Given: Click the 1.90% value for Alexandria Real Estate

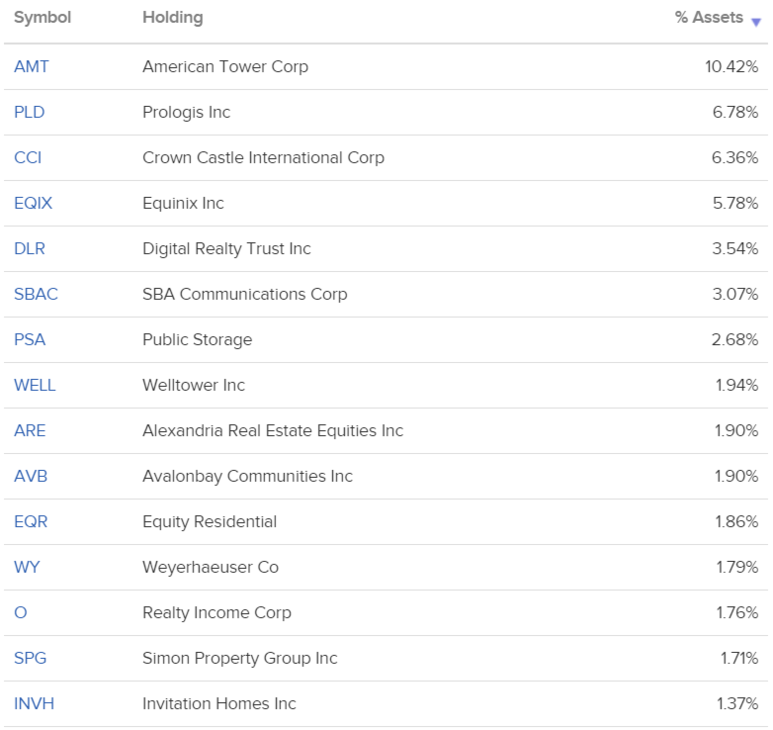Looking at the screenshot, I should (737, 430).
